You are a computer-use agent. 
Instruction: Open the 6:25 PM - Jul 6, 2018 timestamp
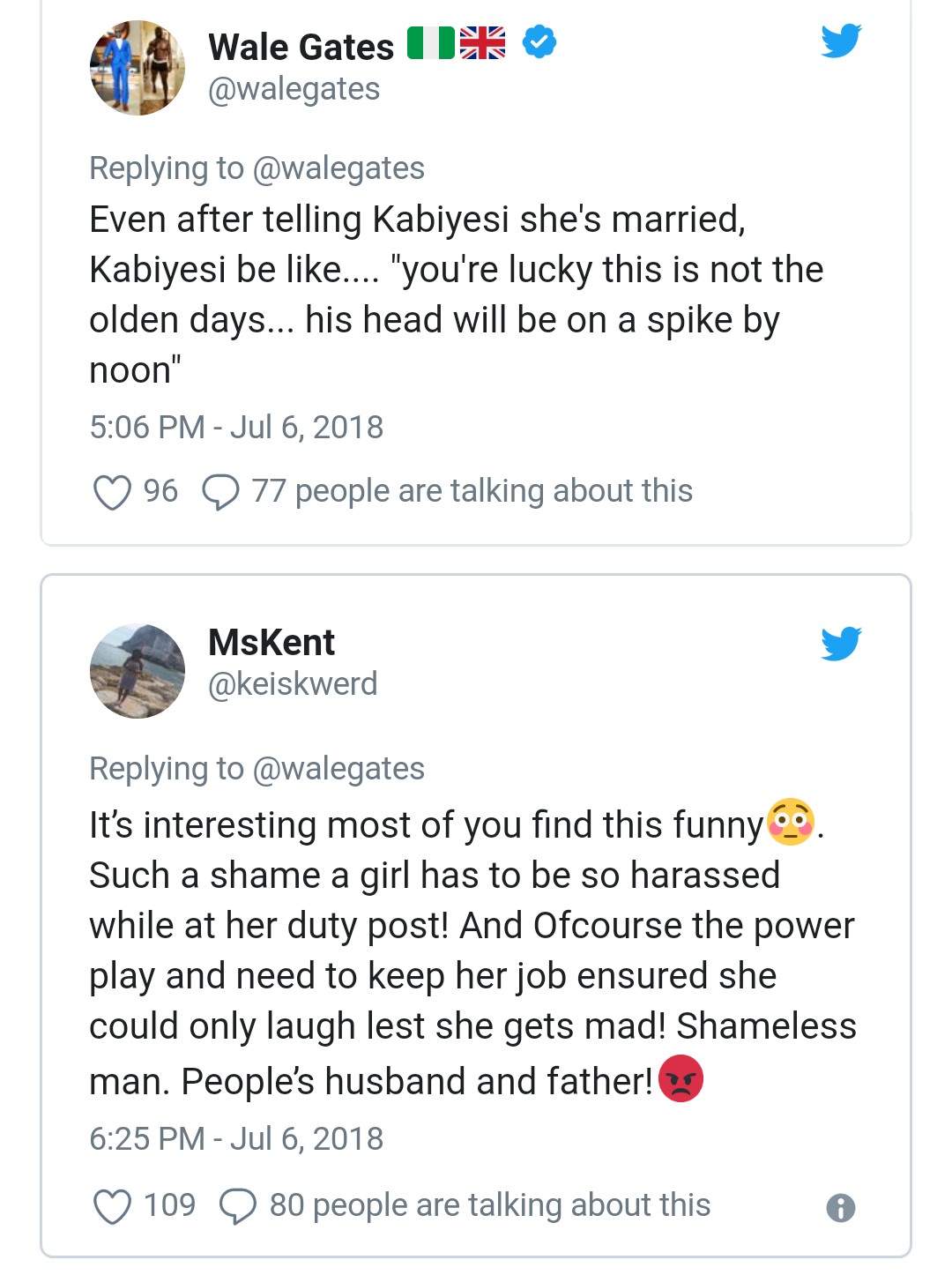point(236,1139)
